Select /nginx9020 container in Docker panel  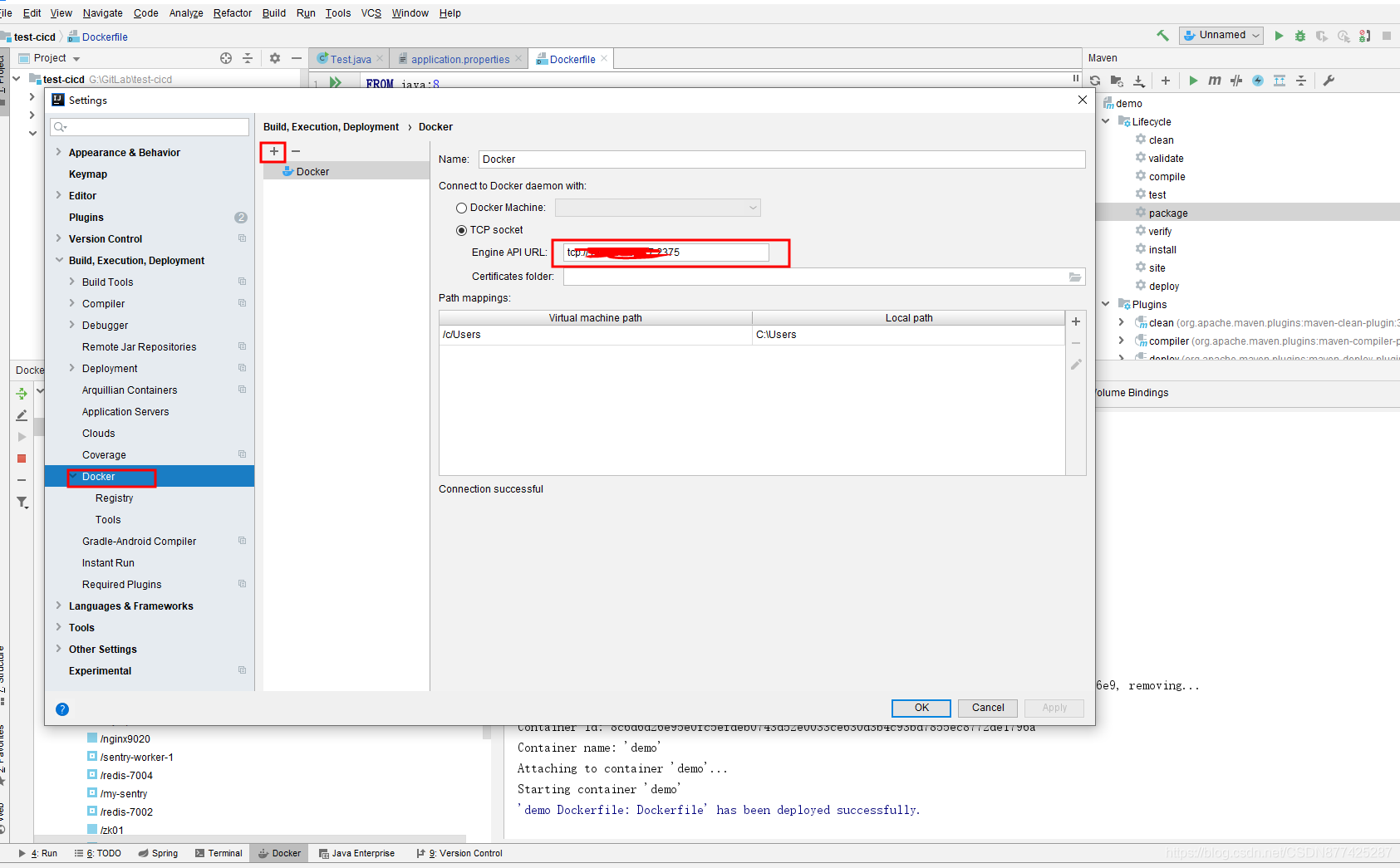tap(125, 739)
